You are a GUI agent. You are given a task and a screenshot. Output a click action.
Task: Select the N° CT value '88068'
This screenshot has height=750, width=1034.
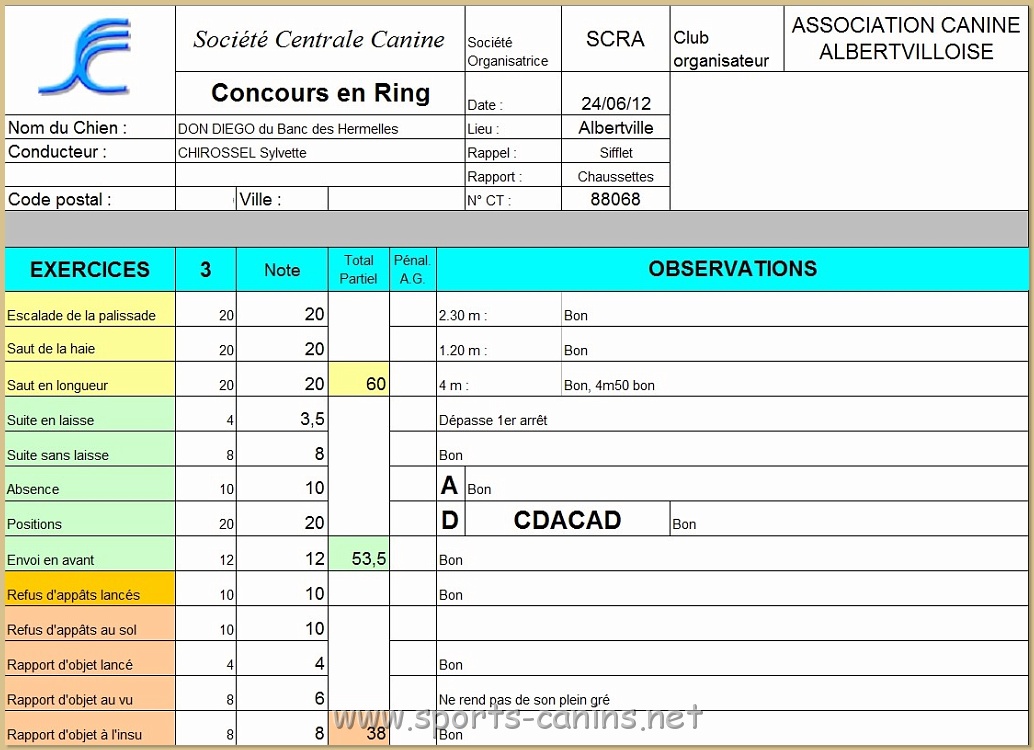click(x=615, y=199)
